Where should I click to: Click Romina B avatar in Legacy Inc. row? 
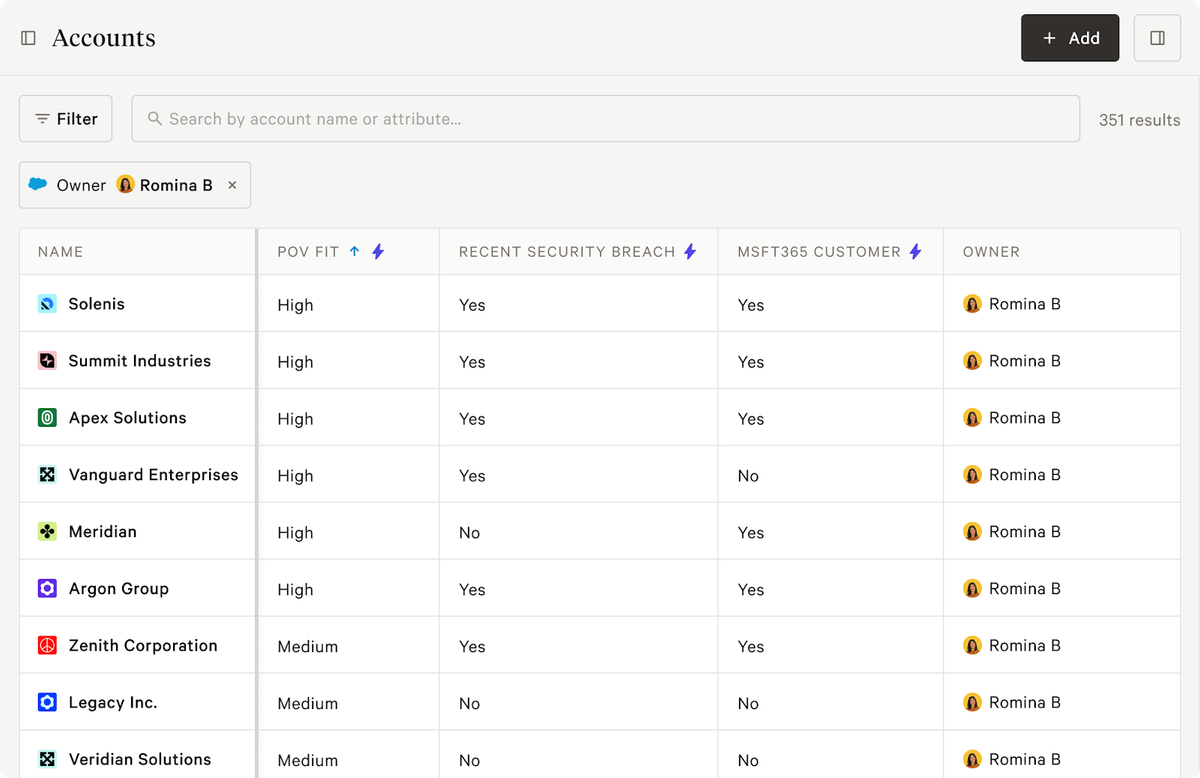(x=972, y=703)
